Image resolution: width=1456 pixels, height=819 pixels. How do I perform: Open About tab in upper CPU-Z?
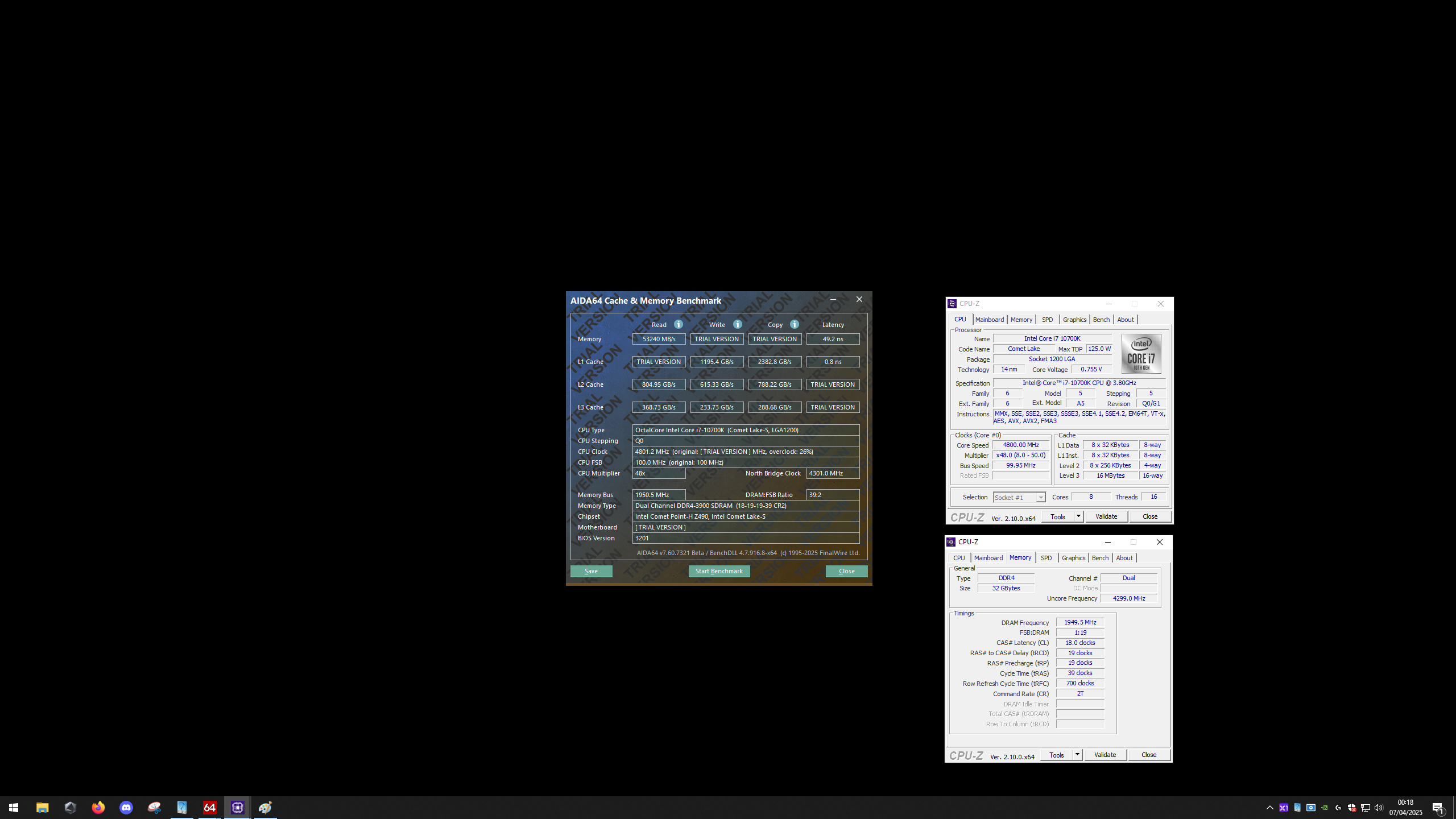[x=1126, y=320]
